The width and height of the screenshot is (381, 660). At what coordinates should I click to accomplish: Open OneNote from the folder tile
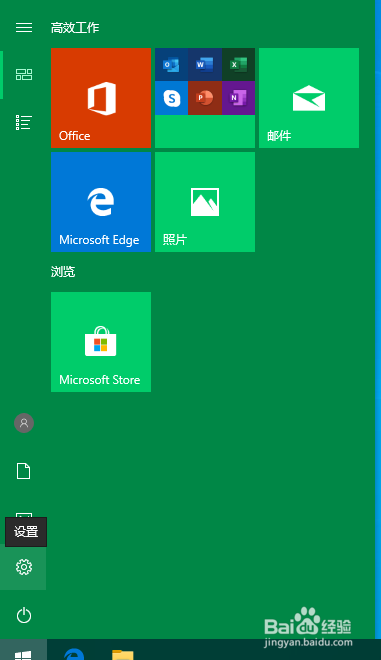(238, 98)
